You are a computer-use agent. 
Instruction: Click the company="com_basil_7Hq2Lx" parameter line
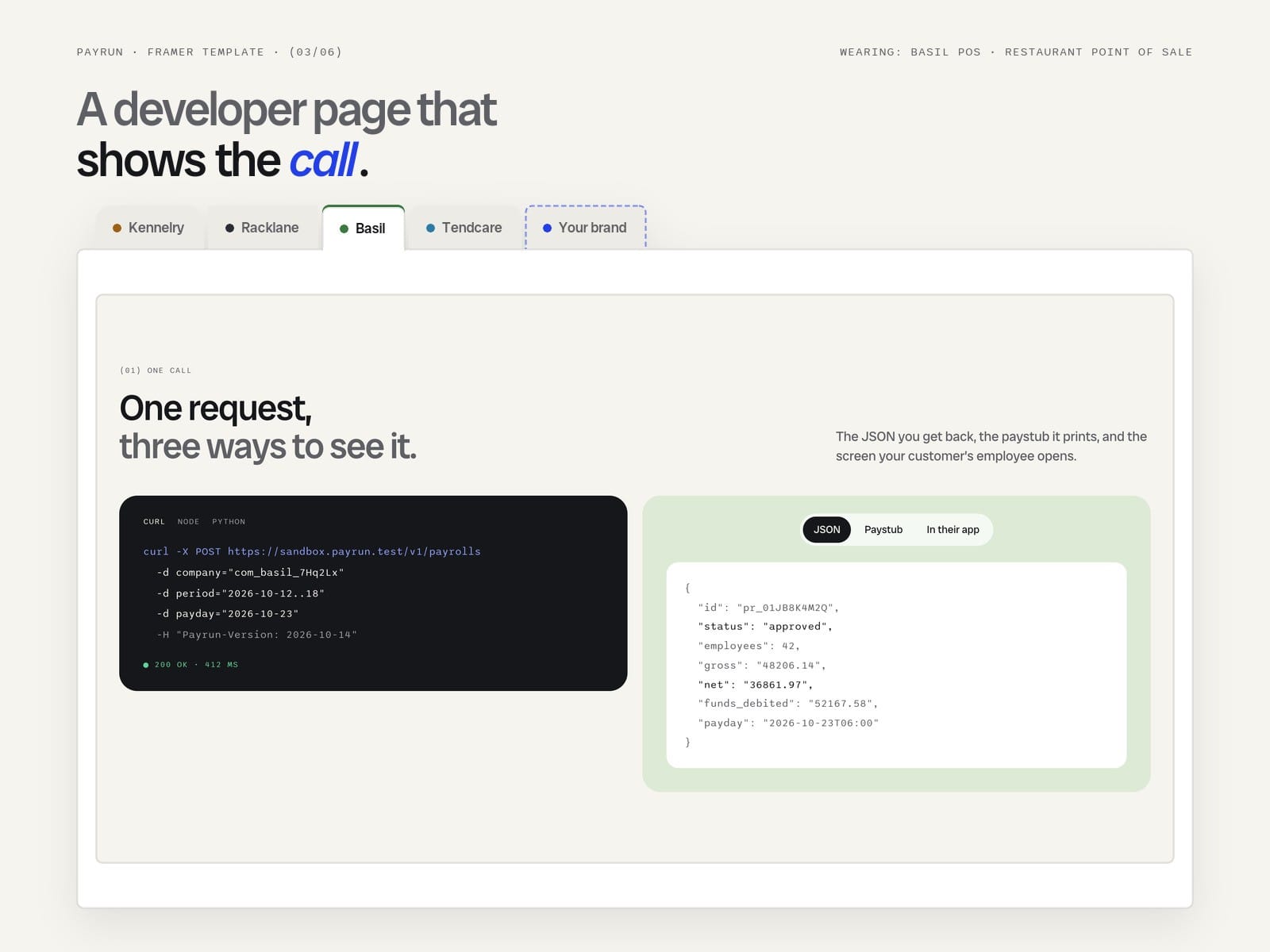pyautogui.click(x=250, y=572)
